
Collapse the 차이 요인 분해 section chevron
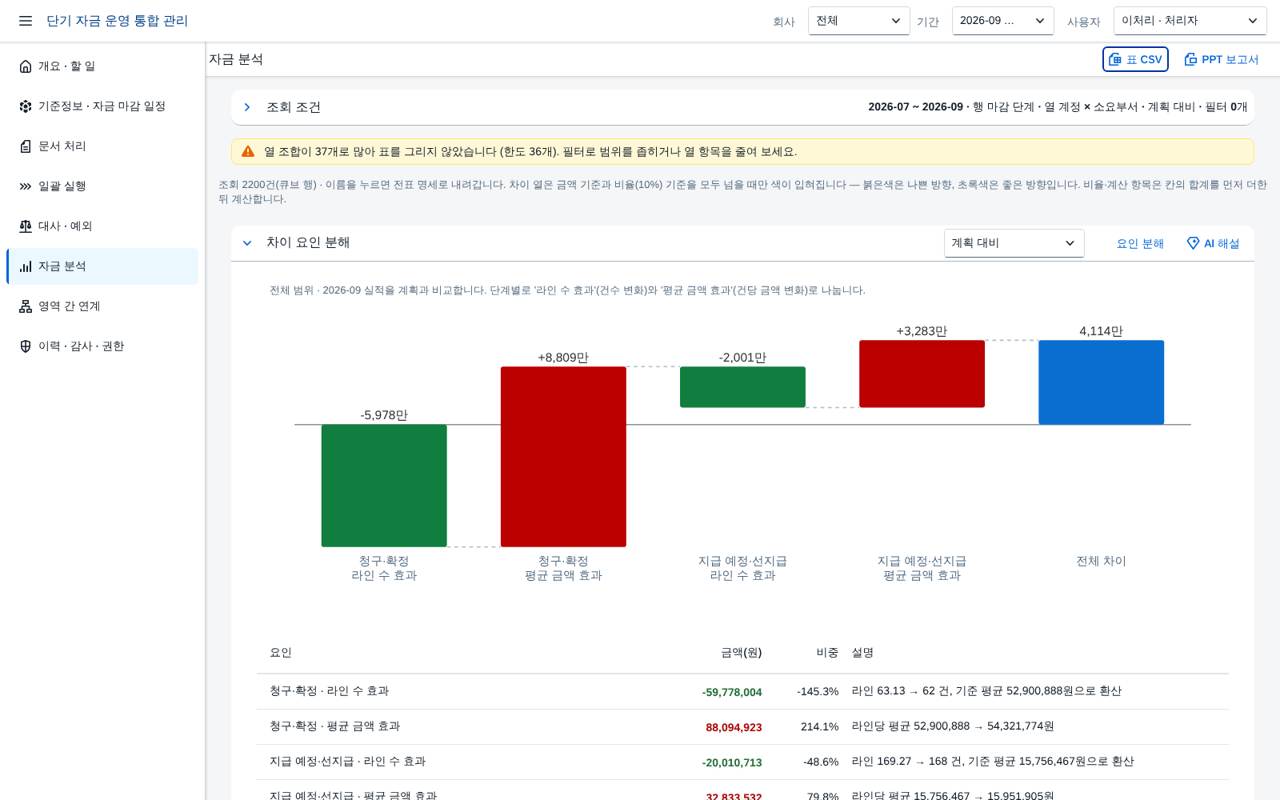point(247,243)
